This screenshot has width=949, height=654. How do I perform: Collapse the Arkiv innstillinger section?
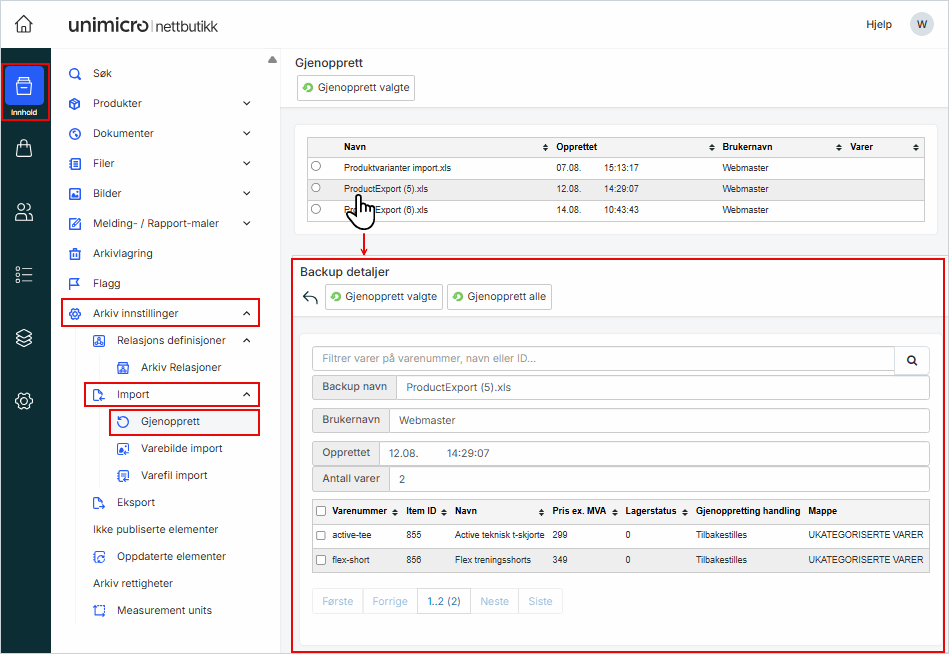coord(247,313)
